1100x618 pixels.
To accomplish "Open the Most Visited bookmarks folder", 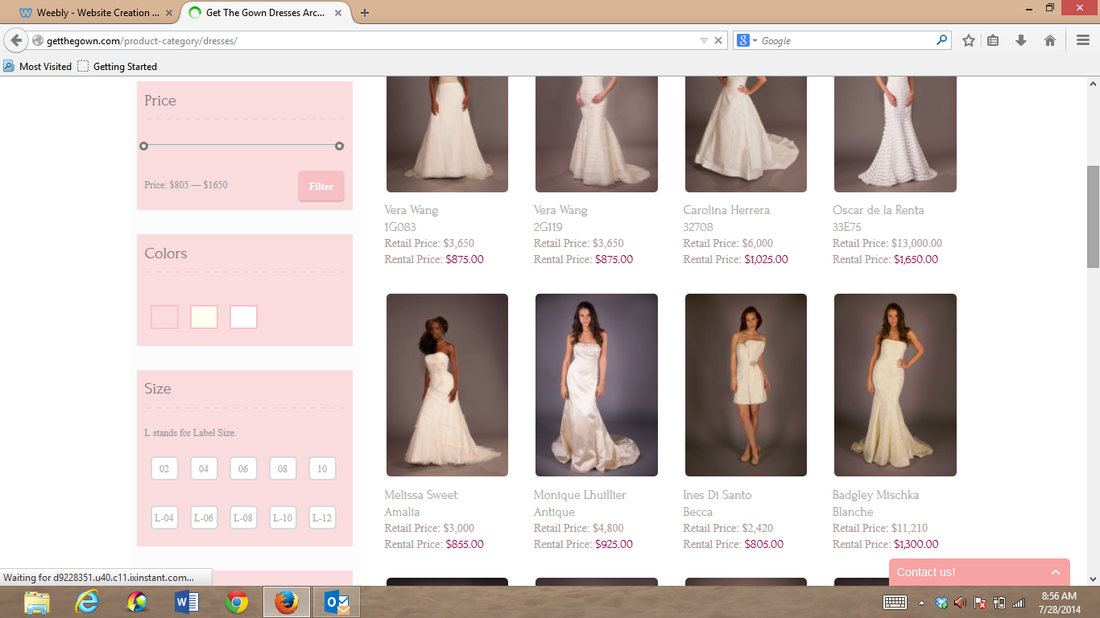I will click(x=37, y=66).
